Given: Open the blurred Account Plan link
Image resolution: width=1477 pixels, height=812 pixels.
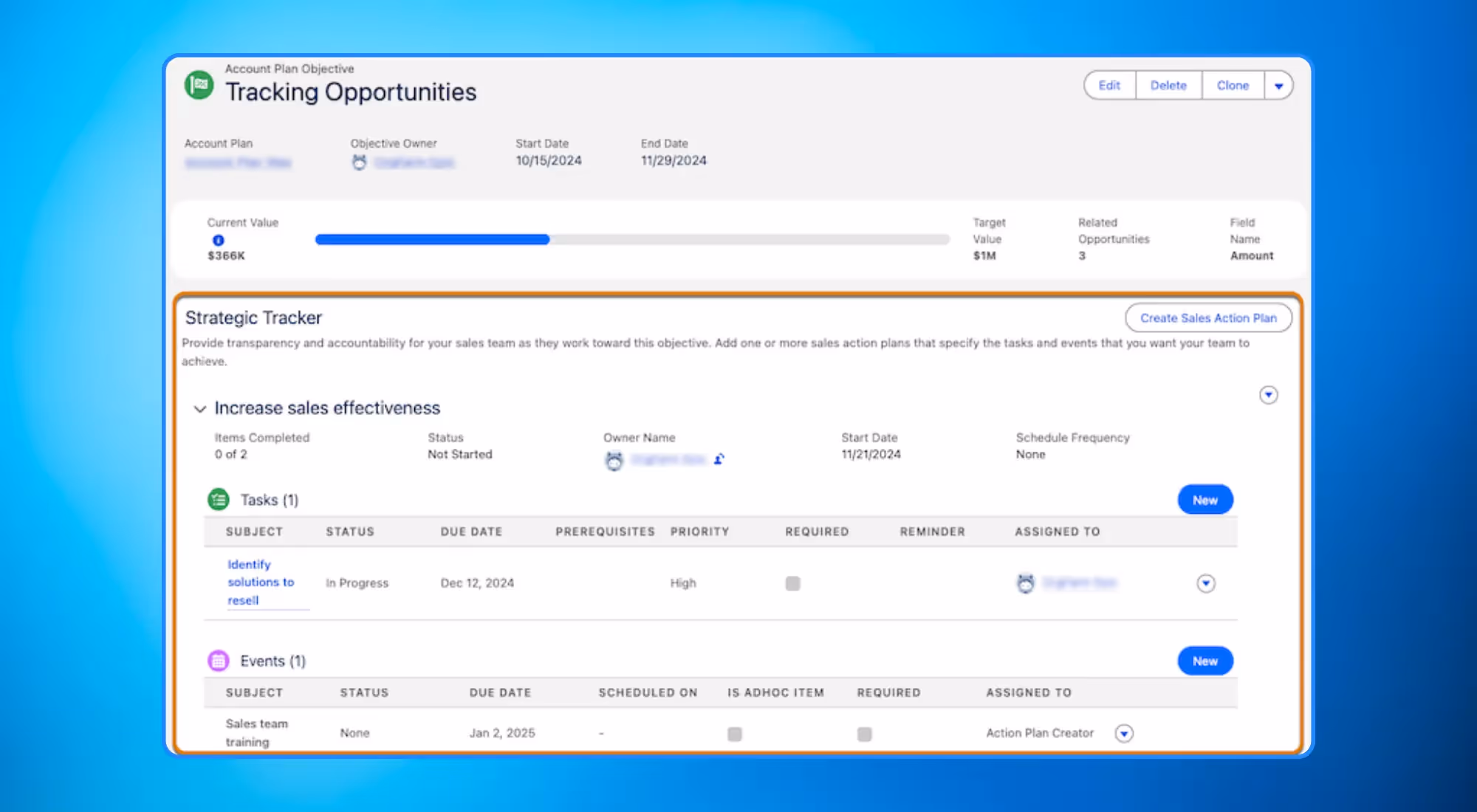Looking at the screenshot, I should click(238, 162).
